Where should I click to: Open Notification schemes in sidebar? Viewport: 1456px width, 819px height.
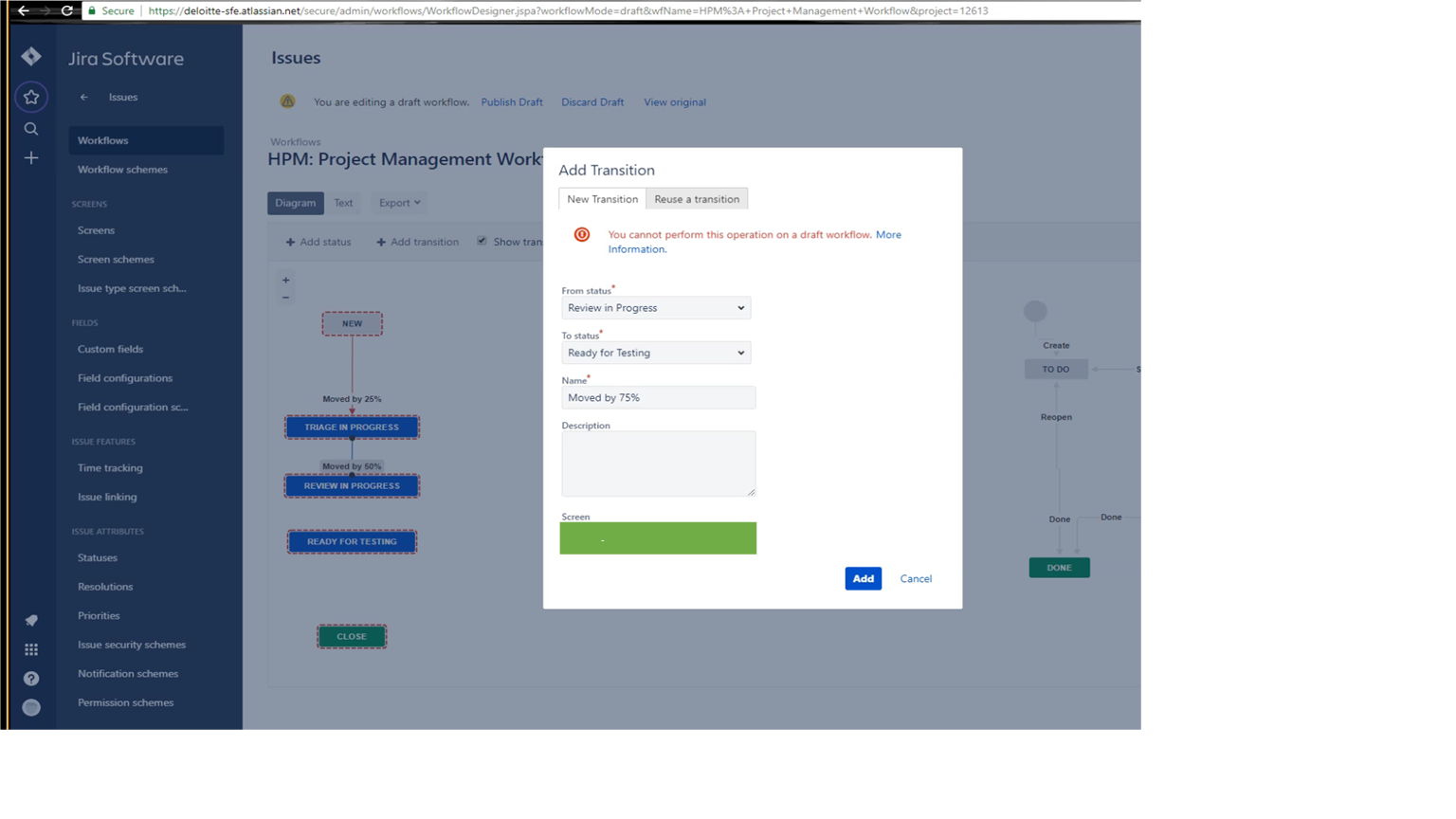point(128,674)
